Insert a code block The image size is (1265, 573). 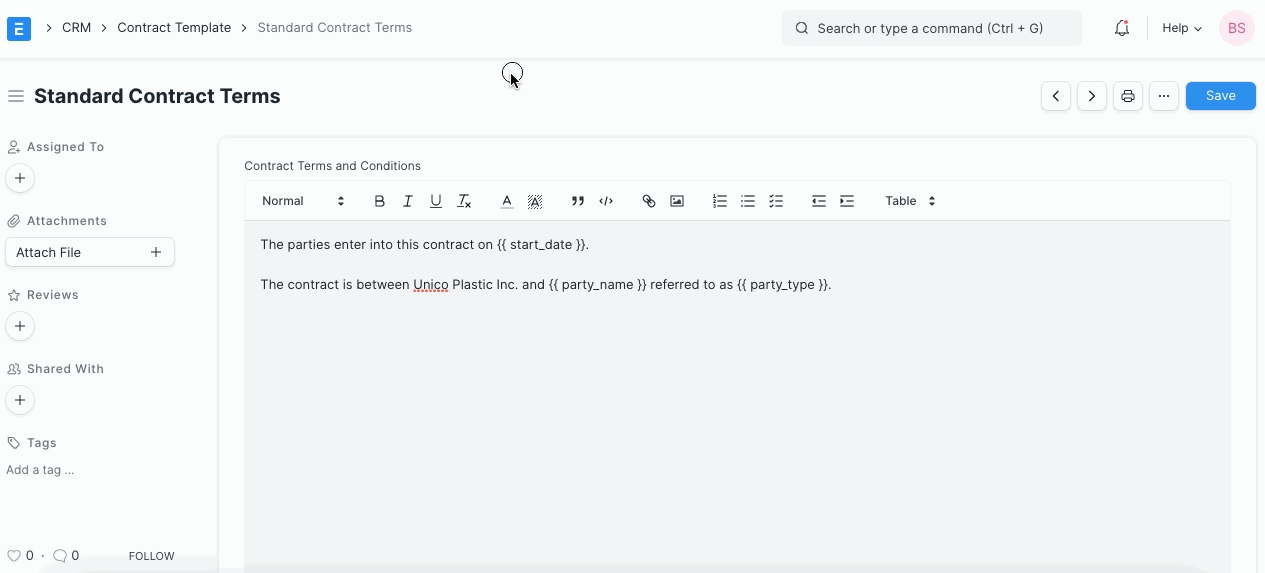606,201
